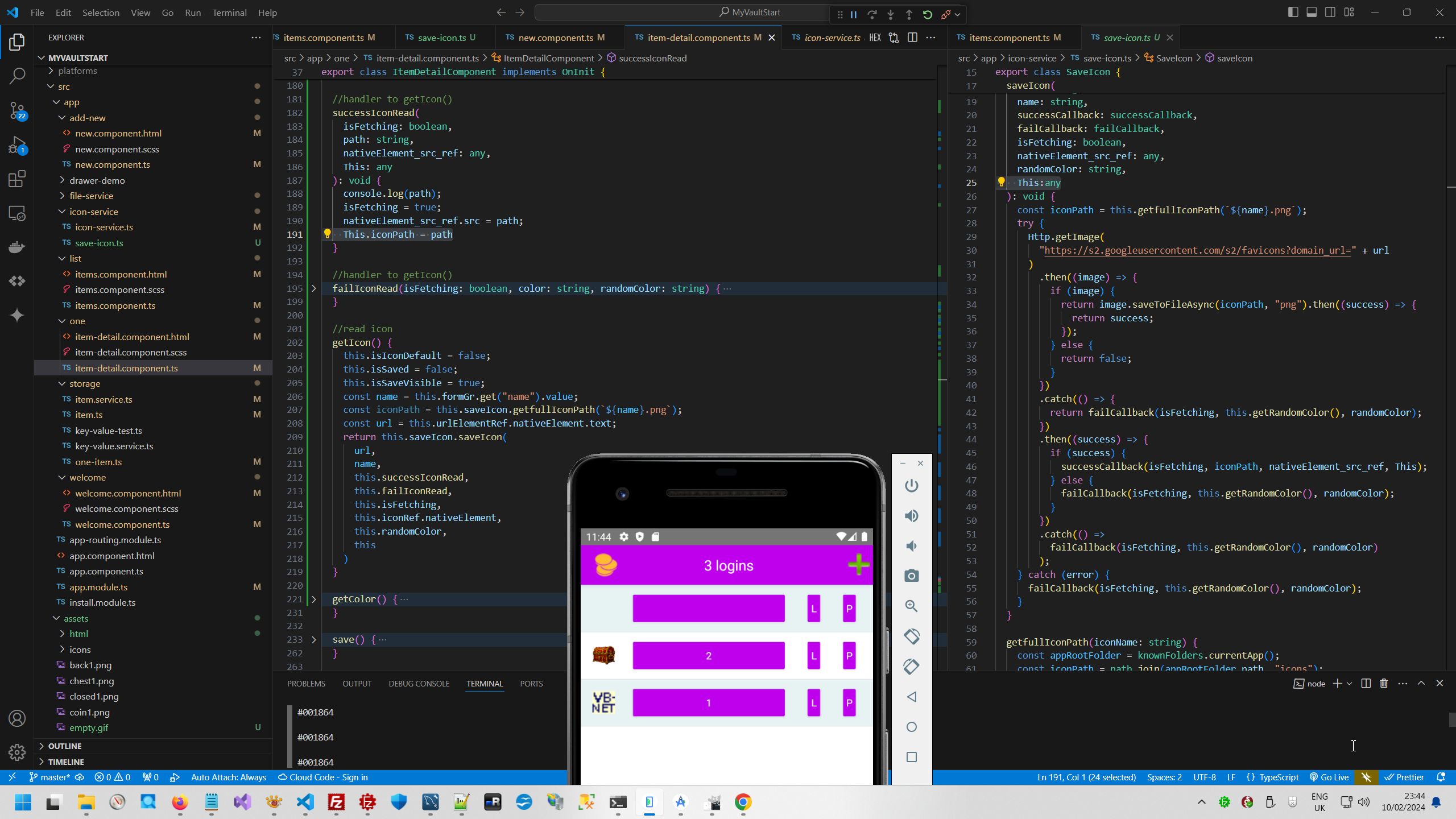Image resolution: width=1456 pixels, height=819 pixels.
Task: Toggle the primary sidebar visibility
Action: [1293, 11]
